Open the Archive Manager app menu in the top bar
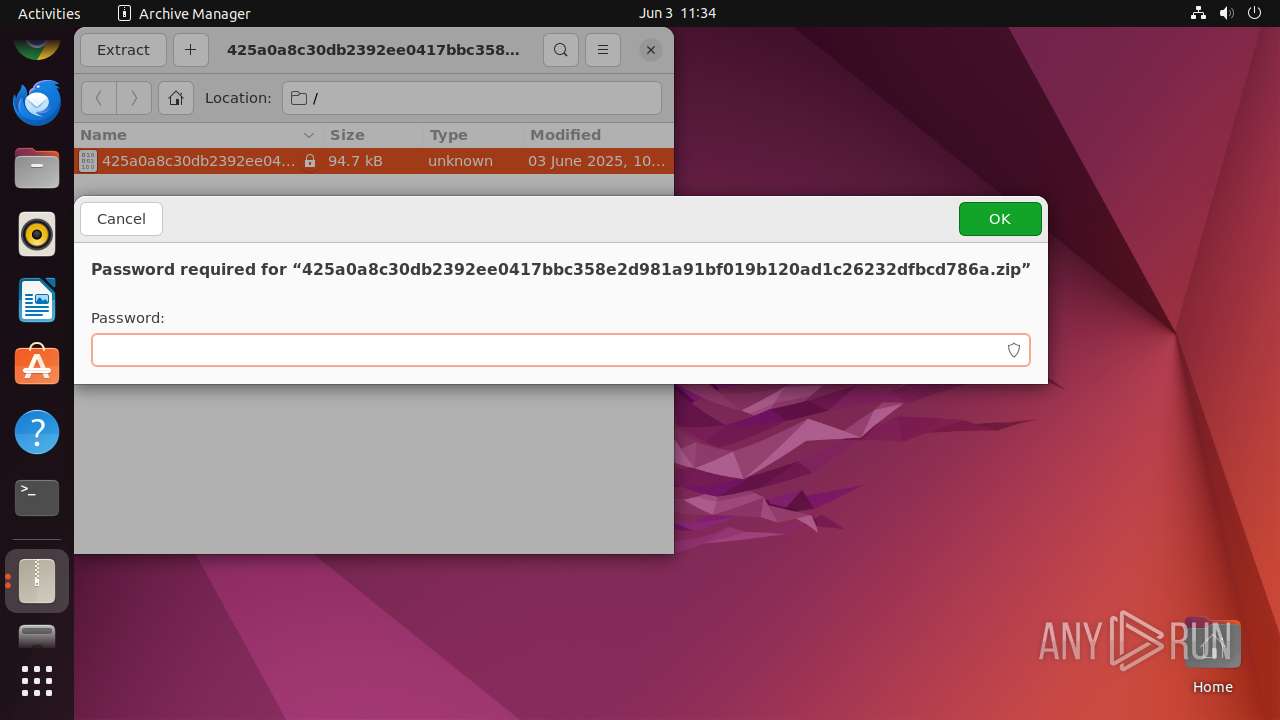The image size is (1280, 720). tap(184, 13)
